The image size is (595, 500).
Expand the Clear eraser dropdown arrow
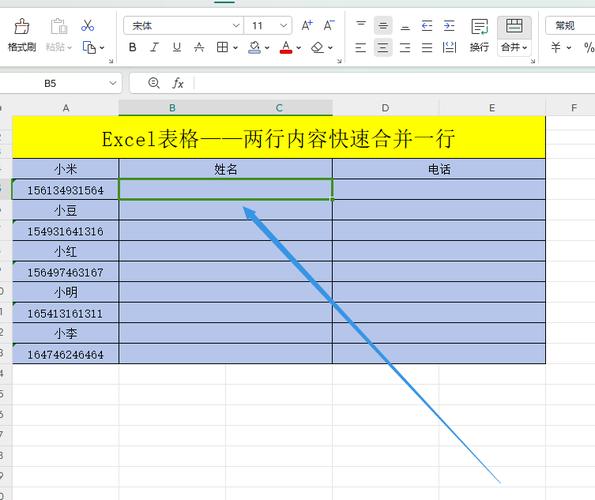[x=330, y=48]
